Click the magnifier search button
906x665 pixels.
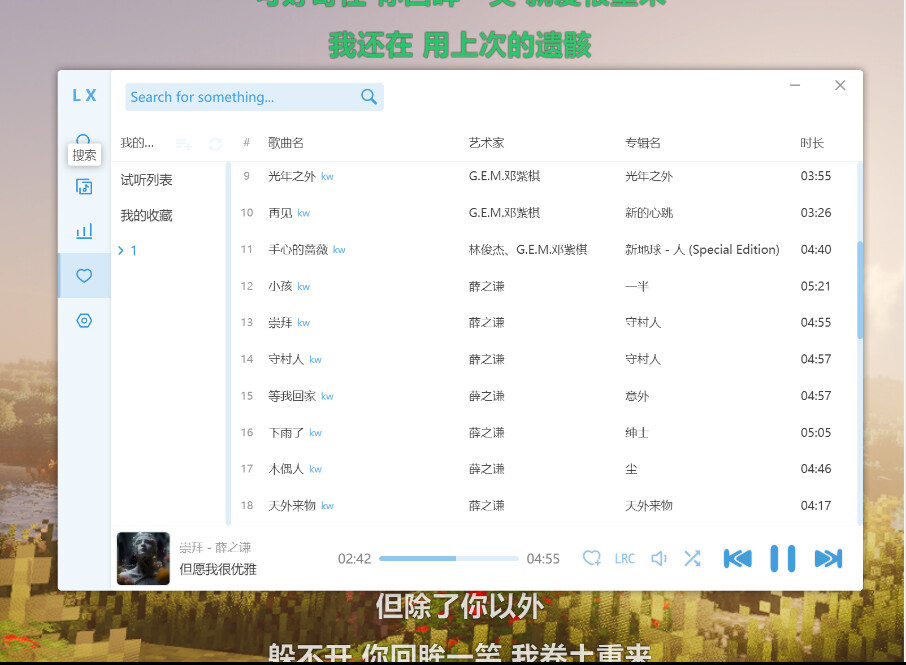pyautogui.click(x=369, y=96)
